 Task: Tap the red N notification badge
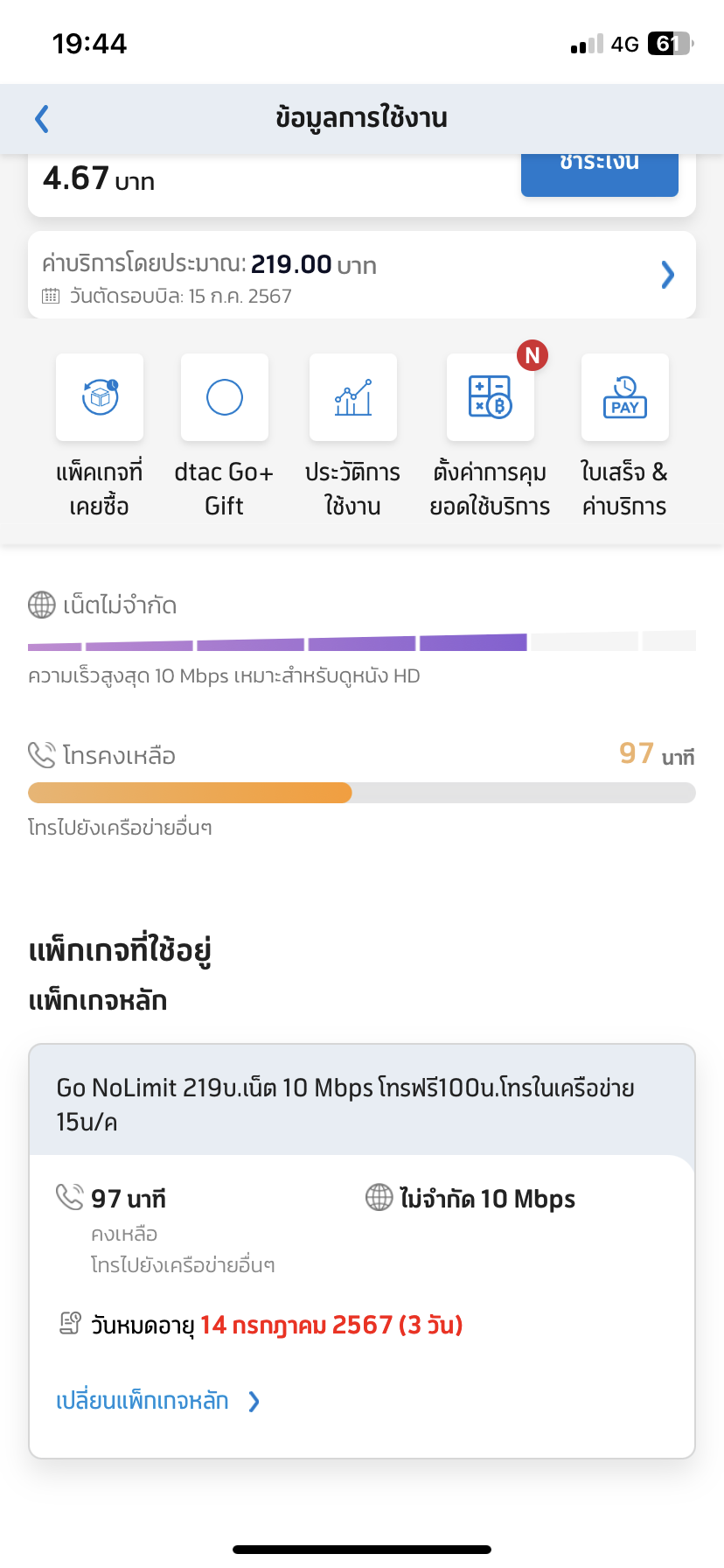pyautogui.click(x=533, y=355)
